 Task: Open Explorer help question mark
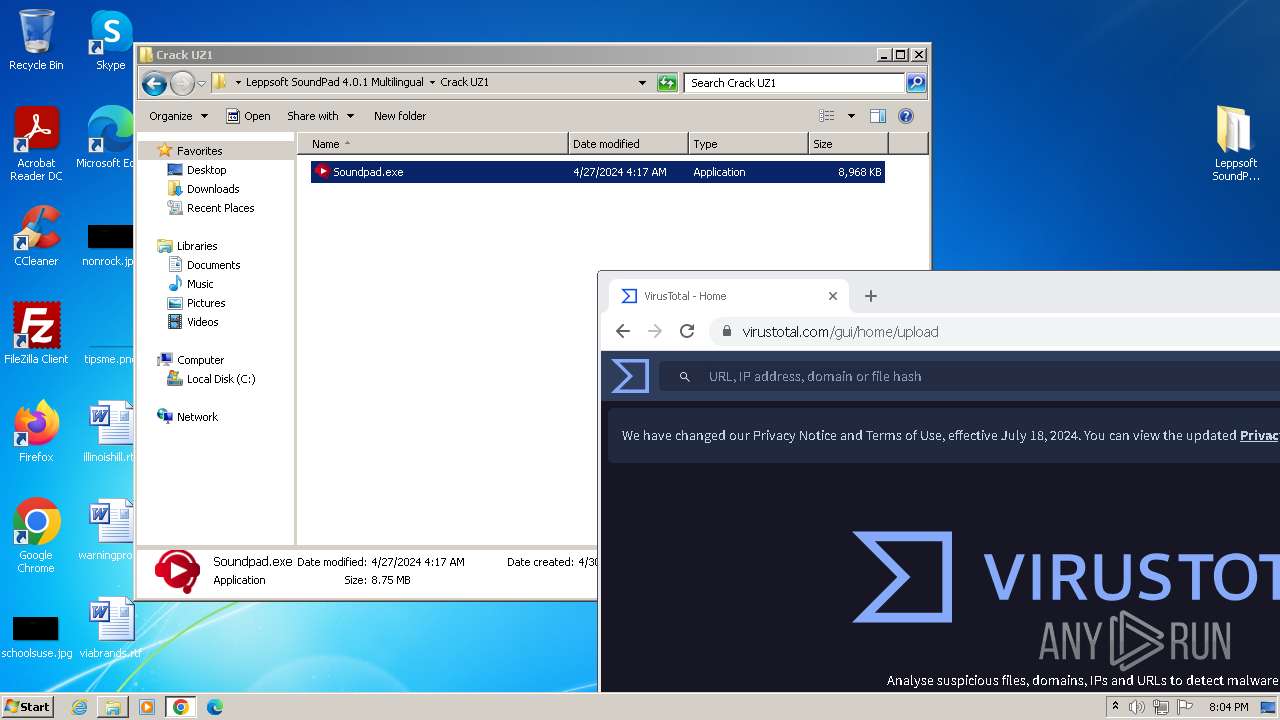click(906, 116)
